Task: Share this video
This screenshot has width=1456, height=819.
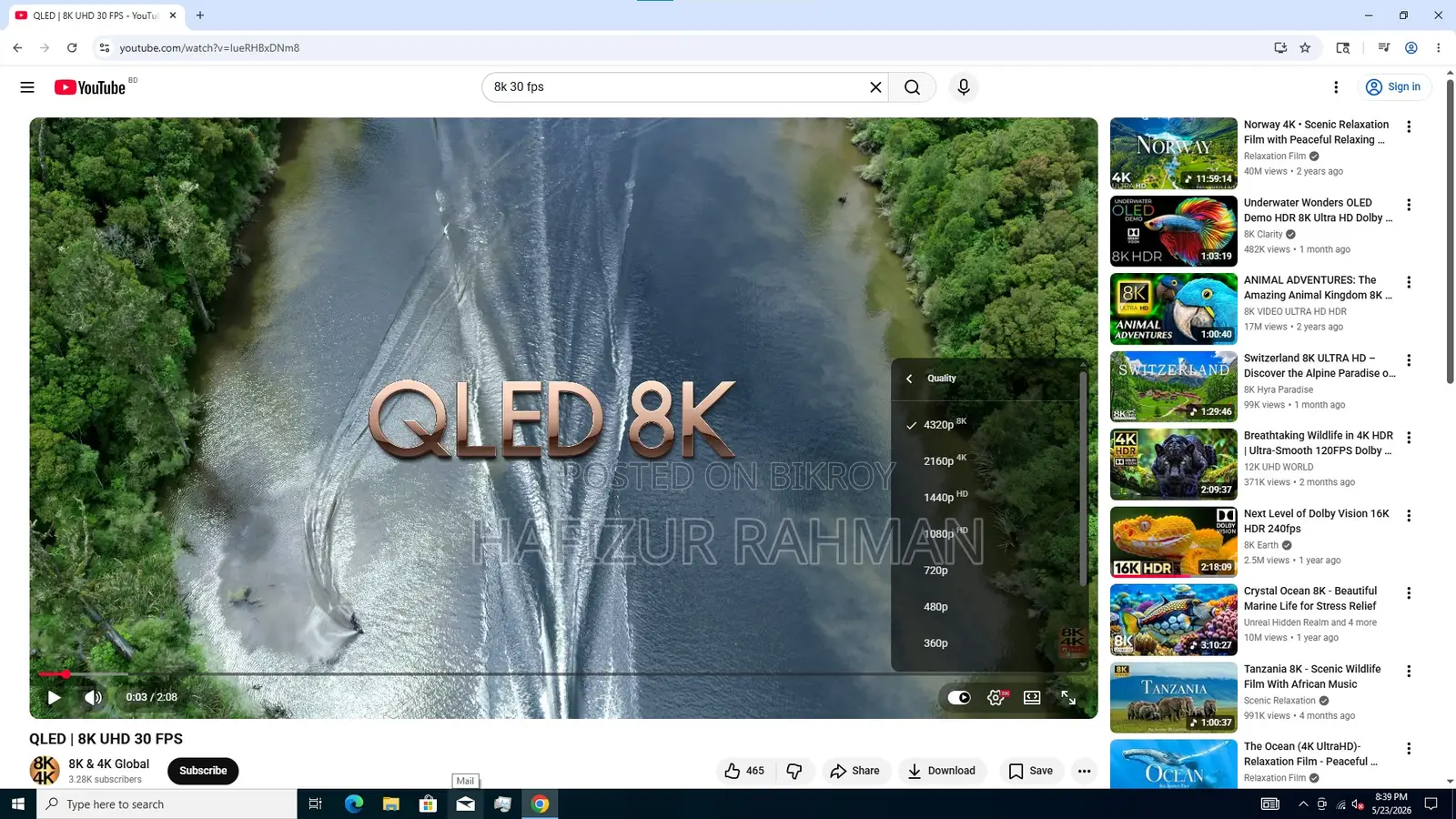Action: click(855, 771)
